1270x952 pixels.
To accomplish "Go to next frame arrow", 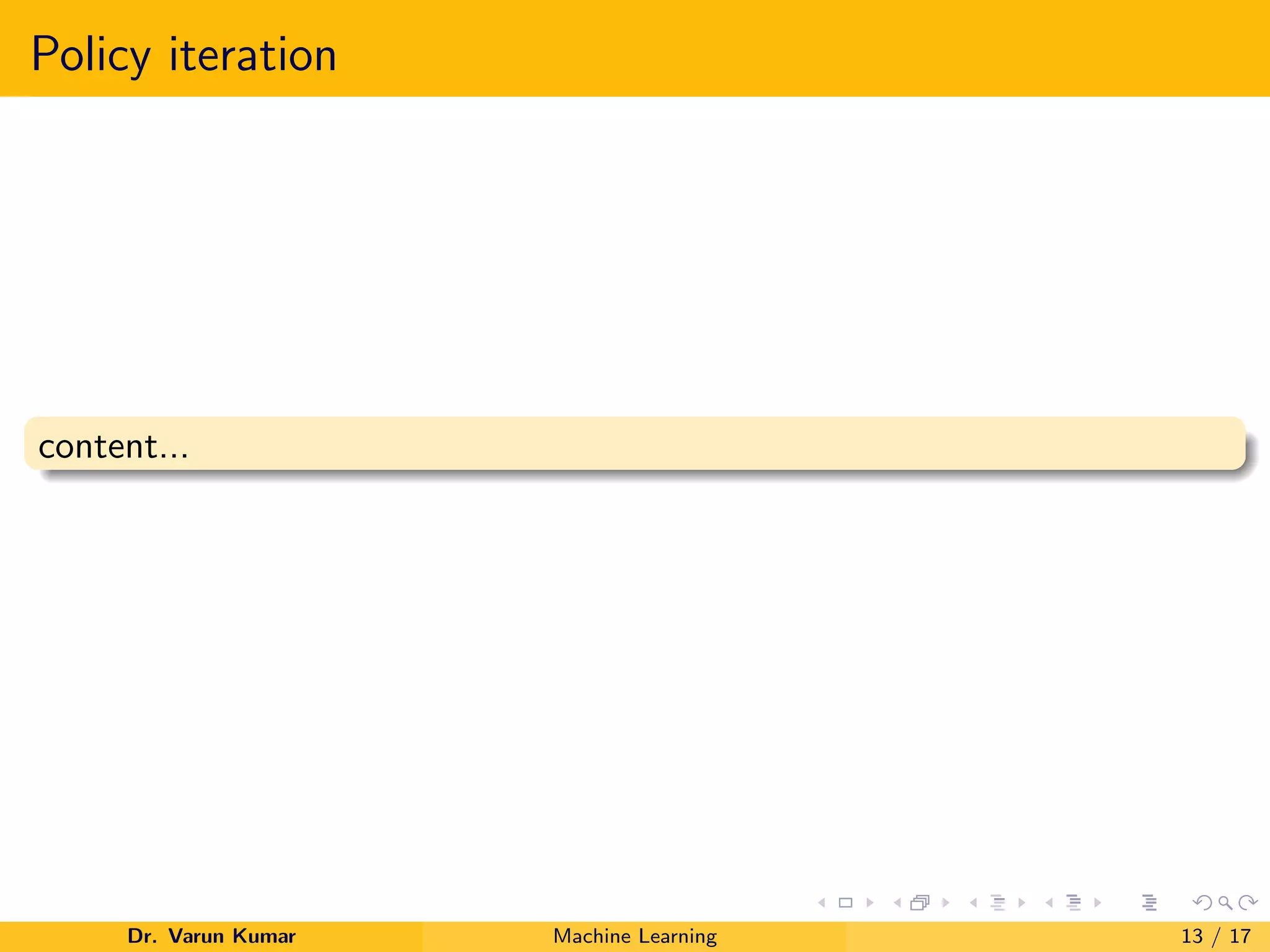I will click(x=946, y=903).
